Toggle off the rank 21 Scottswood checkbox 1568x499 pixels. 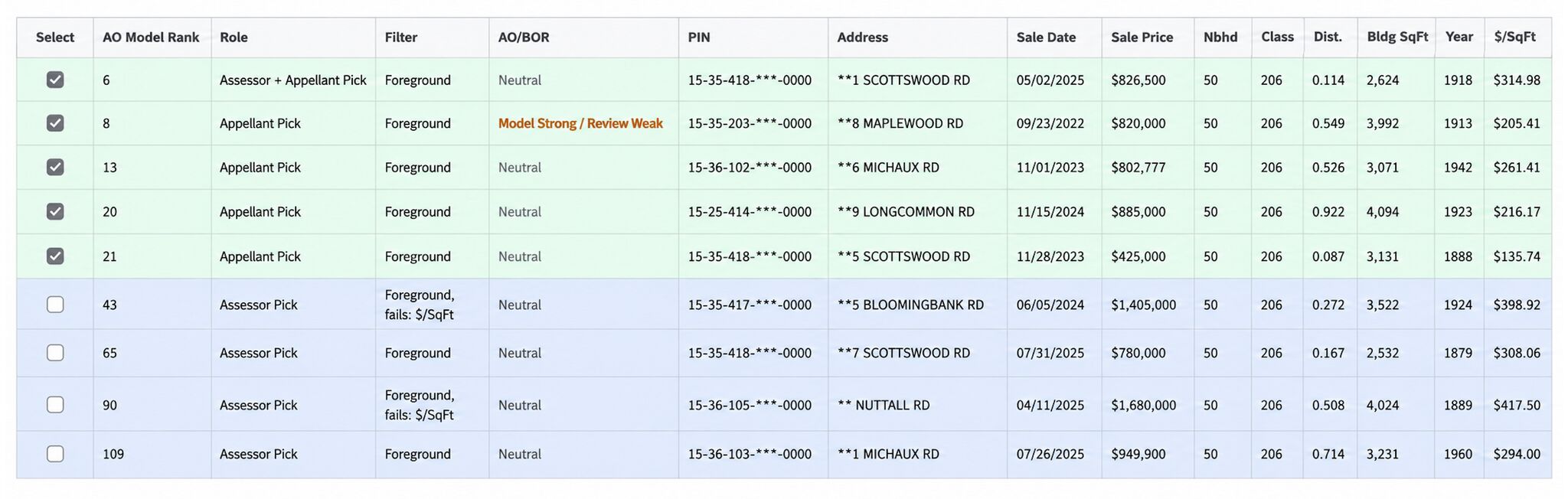55,256
